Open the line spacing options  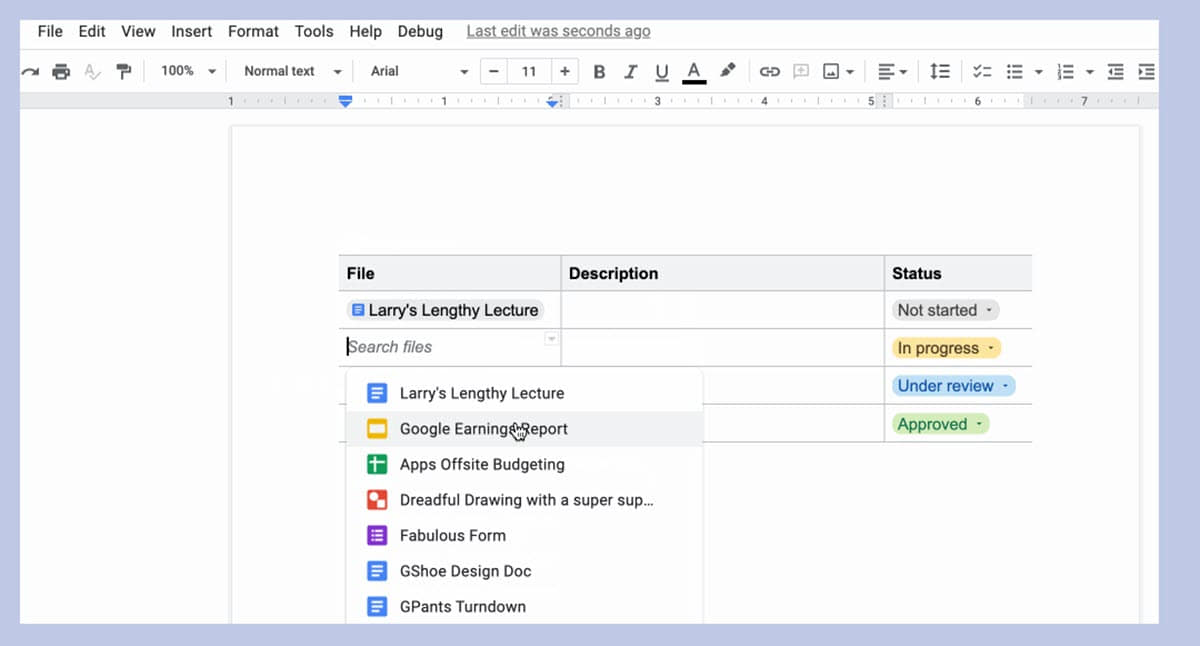pyautogui.click(x=940, y=71)
